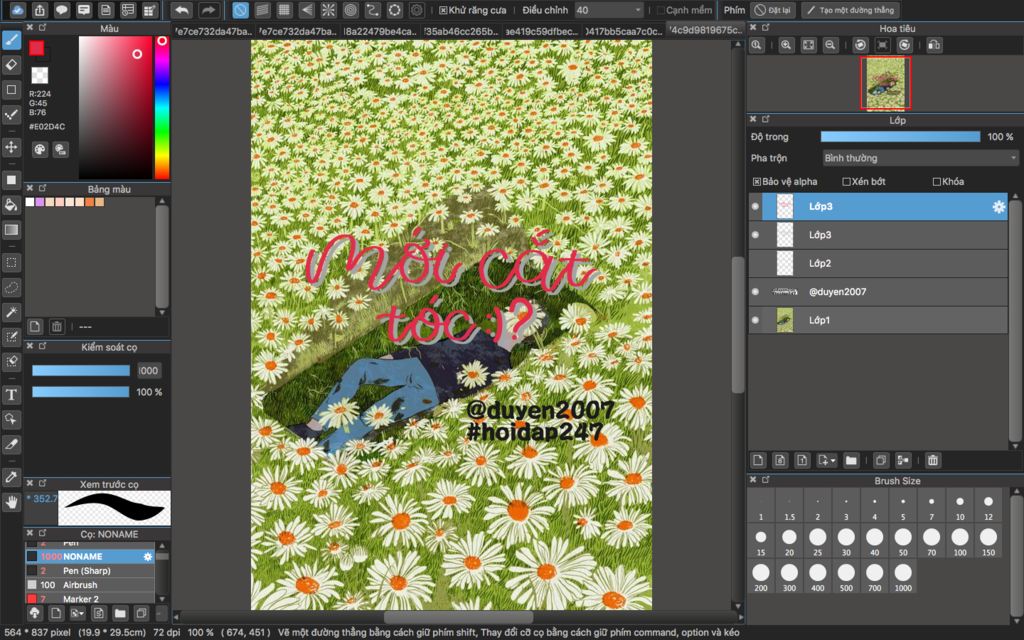
Task: Hide the selected top Lớp3 layer
Action: click(x=756, y=206)
